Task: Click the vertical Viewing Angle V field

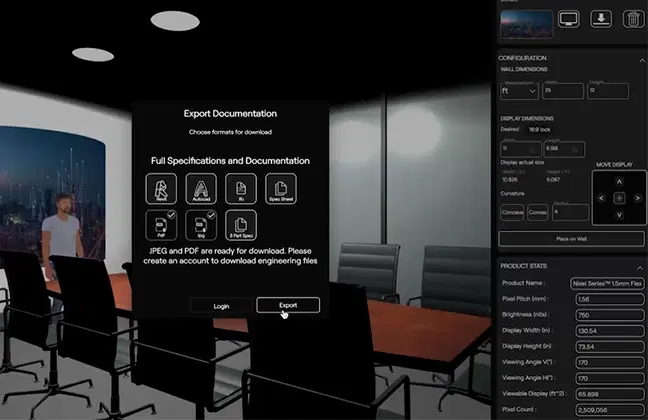Action: pyautogui.click(x=610, y=363)
